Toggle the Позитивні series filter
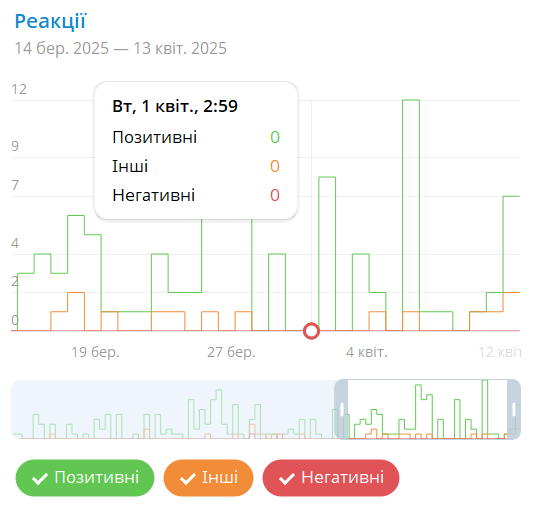This screenshot has width=538, height=510. pyautogui.click(x=85, y=478)
